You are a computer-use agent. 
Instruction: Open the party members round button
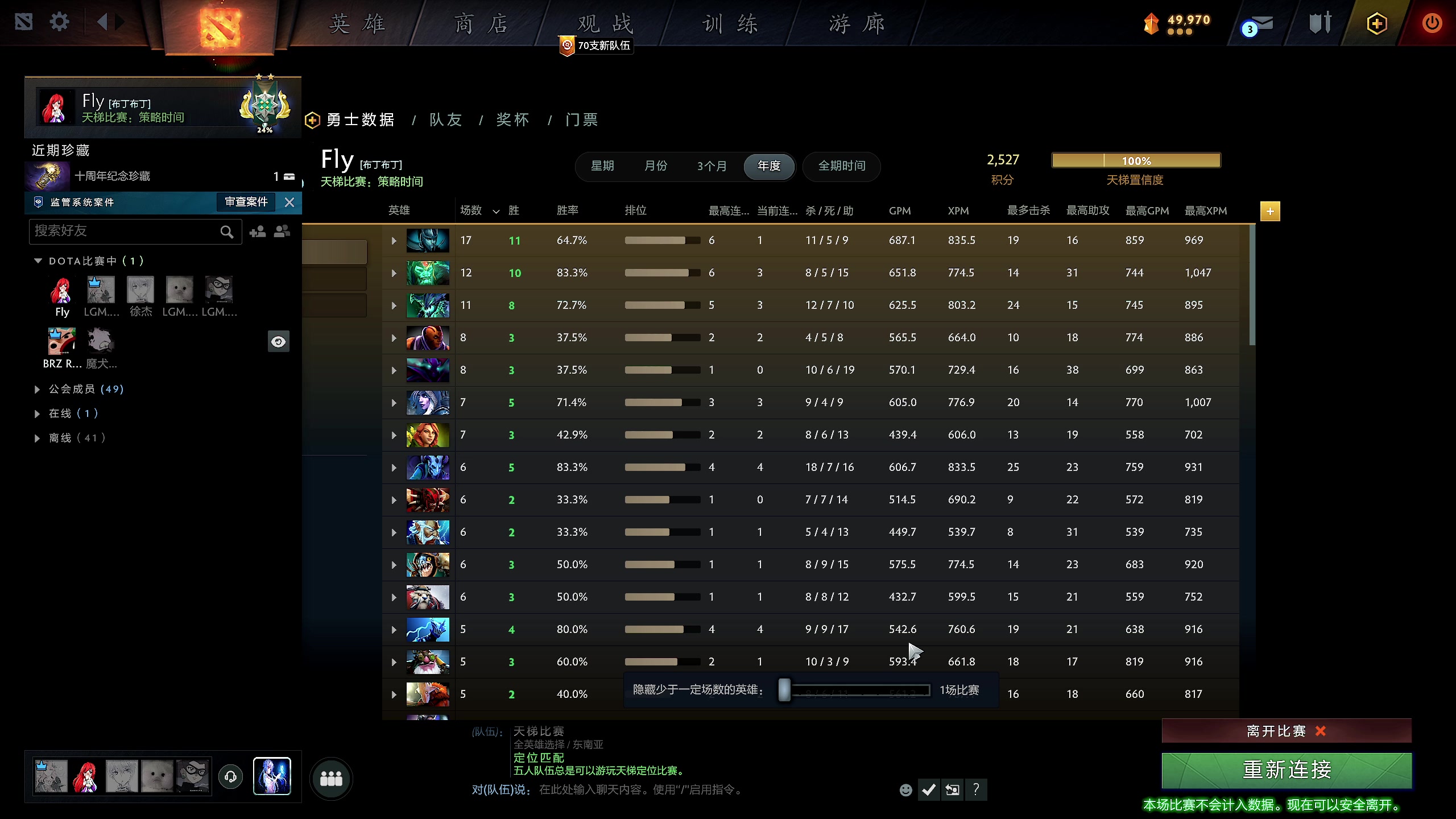pyautogui.click(x=331, y=778)
